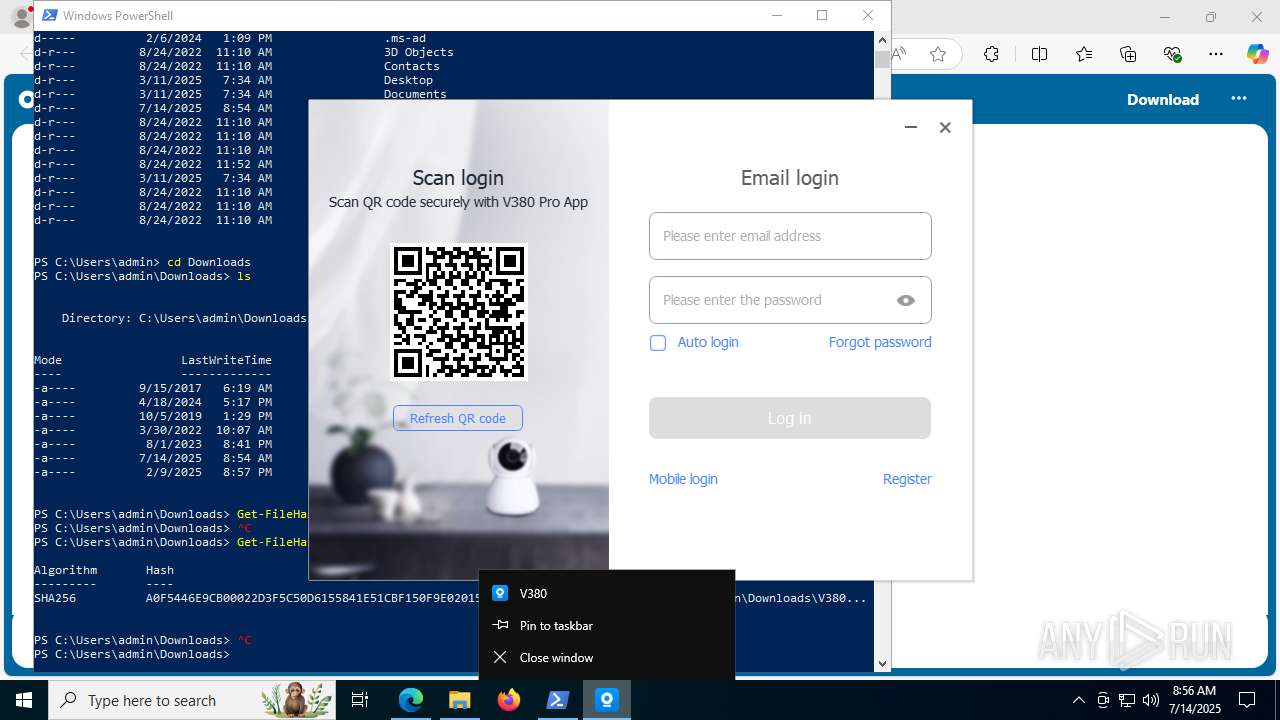Open the Copilot sidebar icon
1280x720 pixels.
1258,54
